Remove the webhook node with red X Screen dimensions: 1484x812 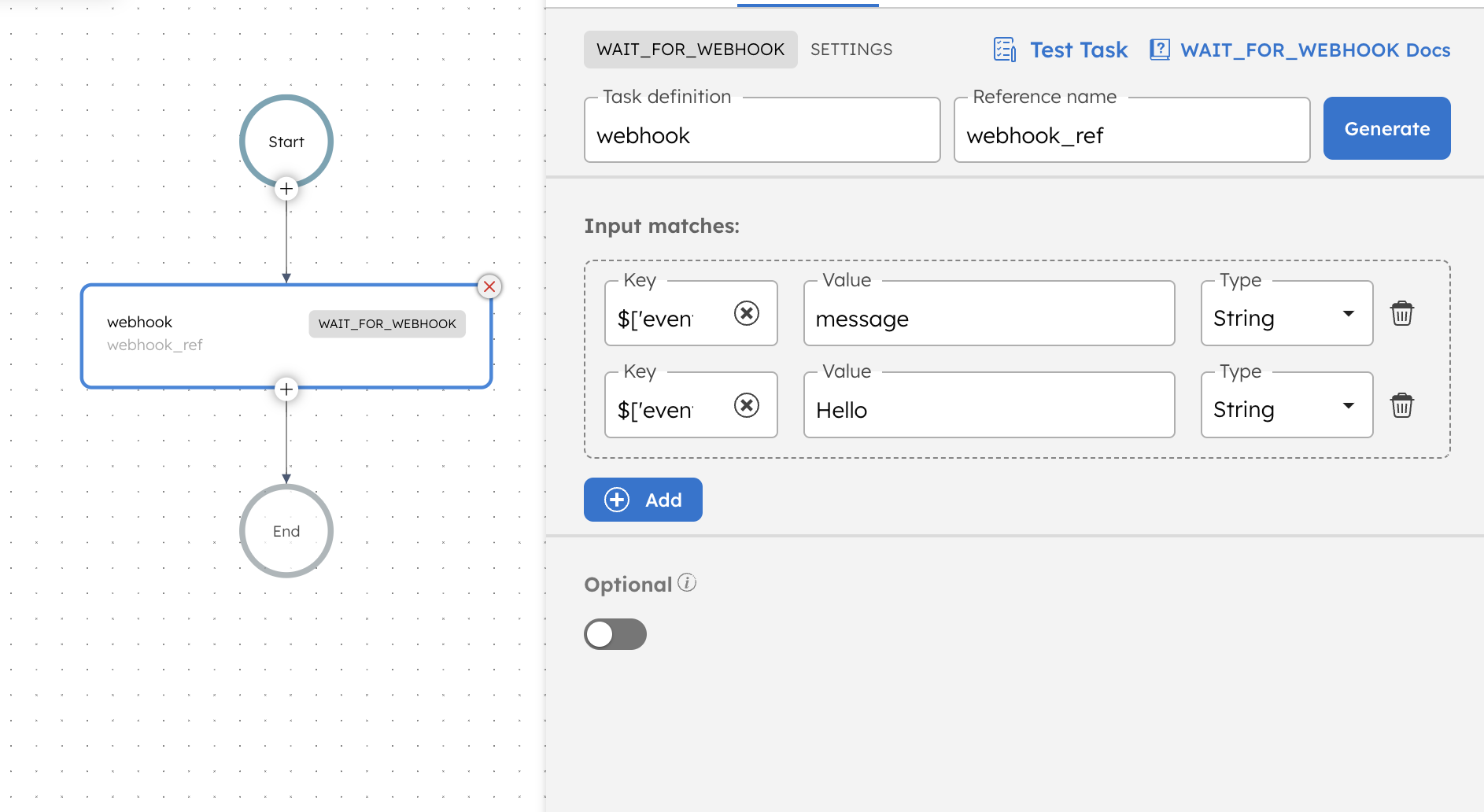click(489, 286)
